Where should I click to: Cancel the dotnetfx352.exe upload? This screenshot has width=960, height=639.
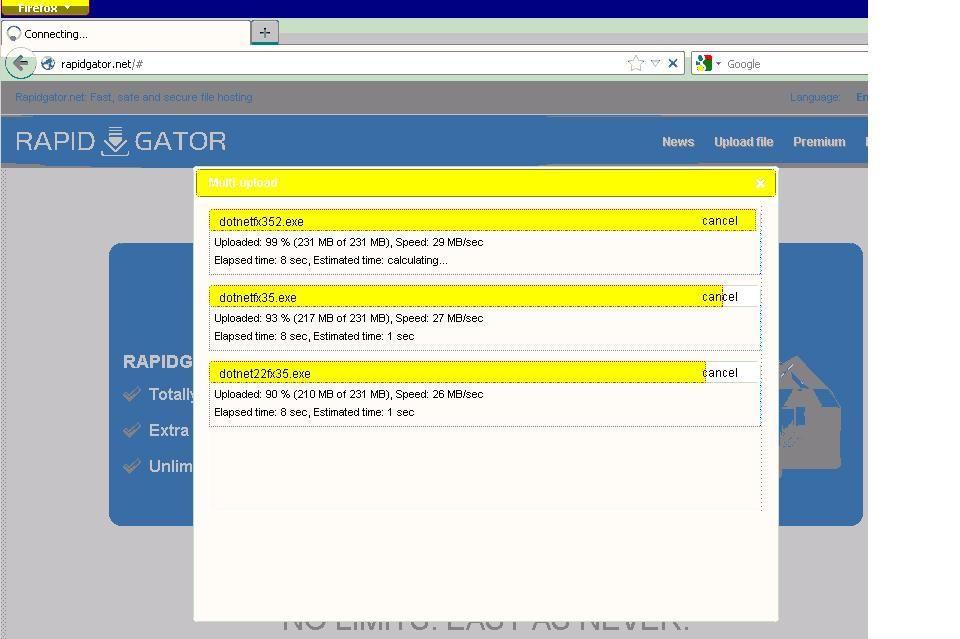(719, 221)
